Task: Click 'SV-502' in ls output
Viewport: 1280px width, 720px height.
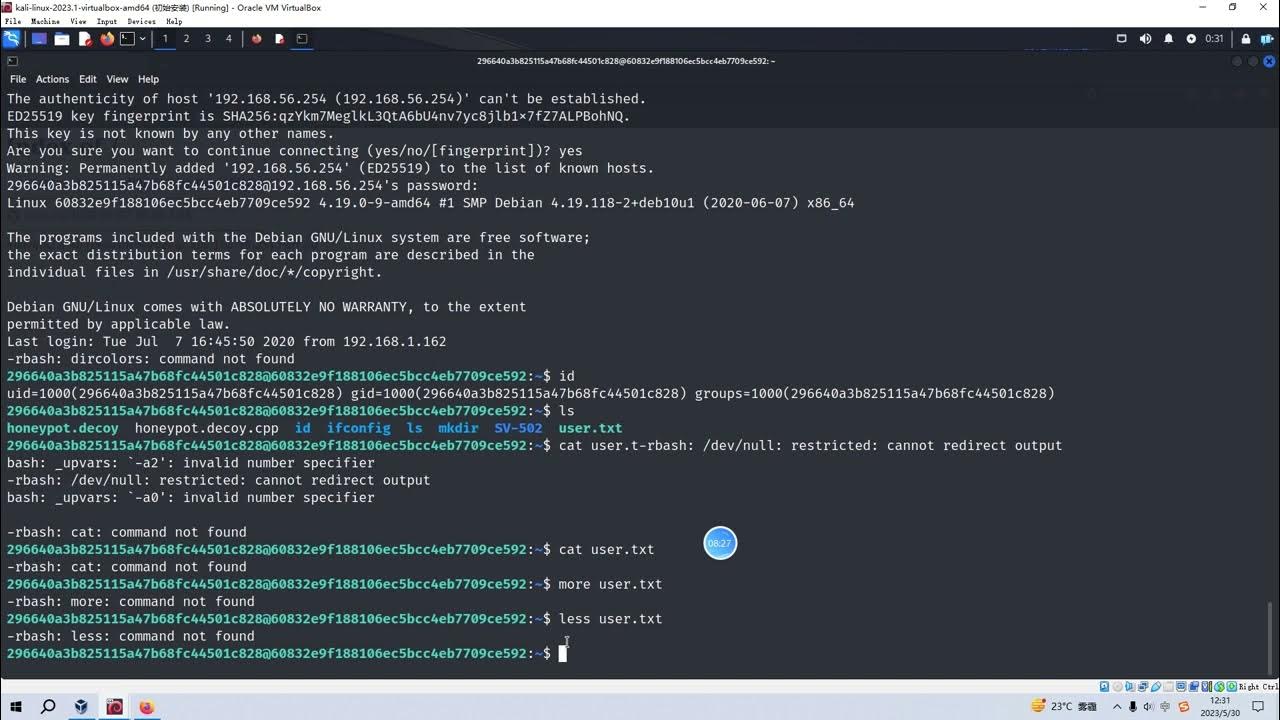Action: click(x=519, y=428)
